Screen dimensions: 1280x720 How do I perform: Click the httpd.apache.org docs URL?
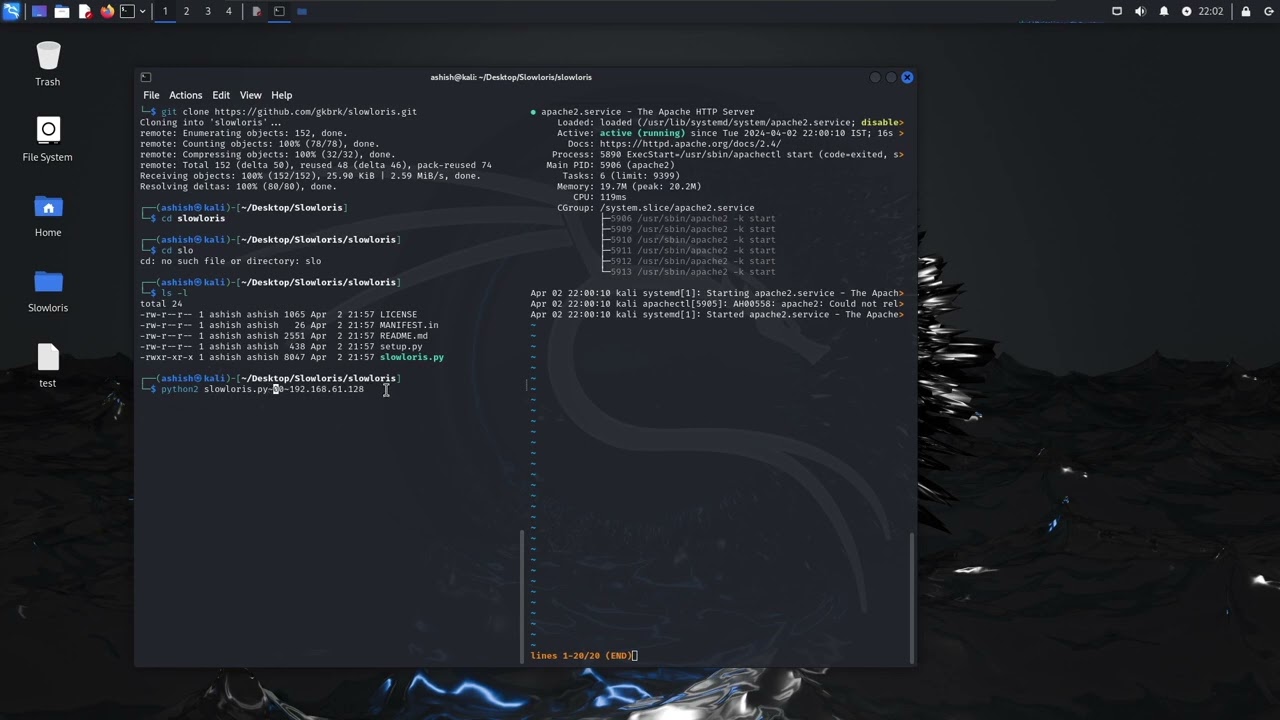(690, 144)
